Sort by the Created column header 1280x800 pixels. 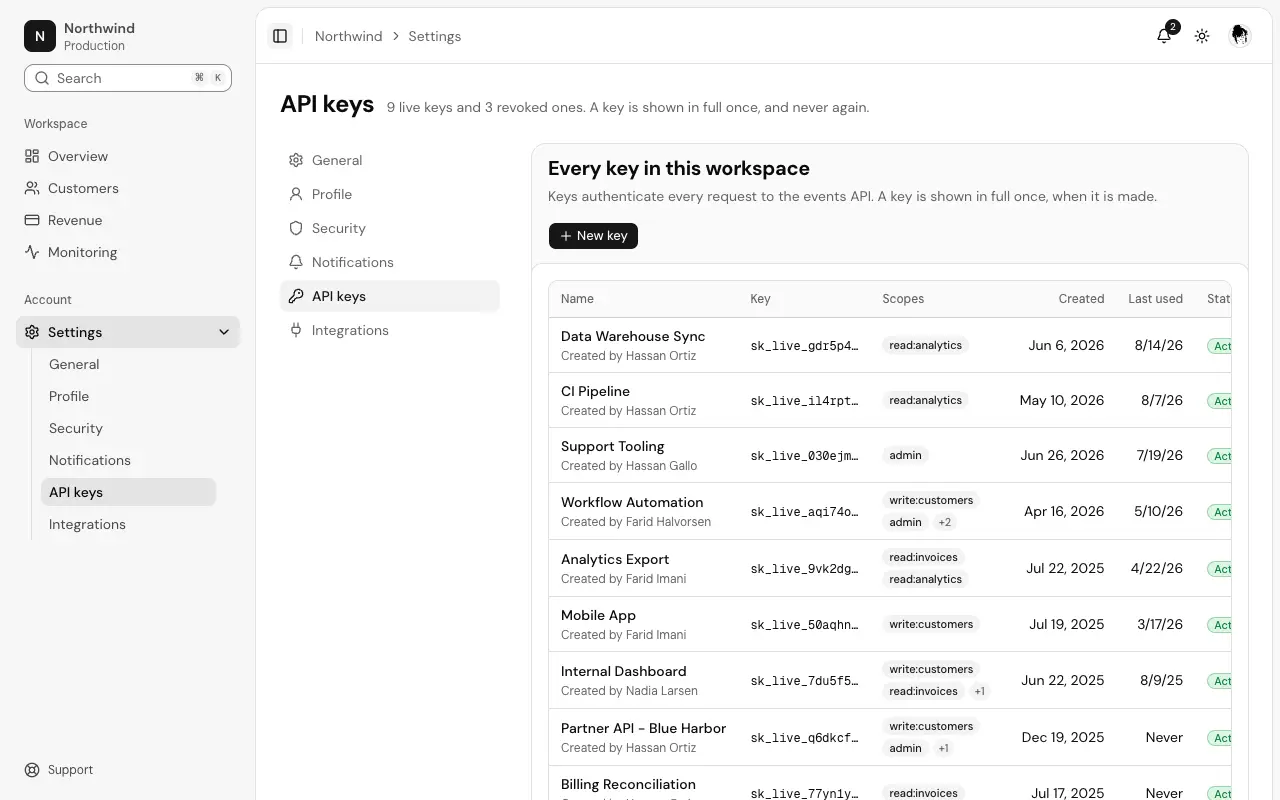tap(1081, 299)
